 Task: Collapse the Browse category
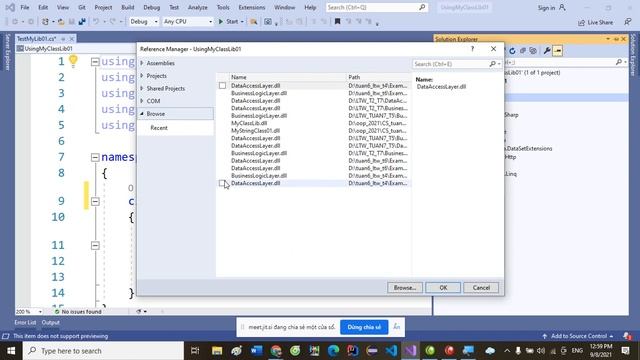click(142, 113)
